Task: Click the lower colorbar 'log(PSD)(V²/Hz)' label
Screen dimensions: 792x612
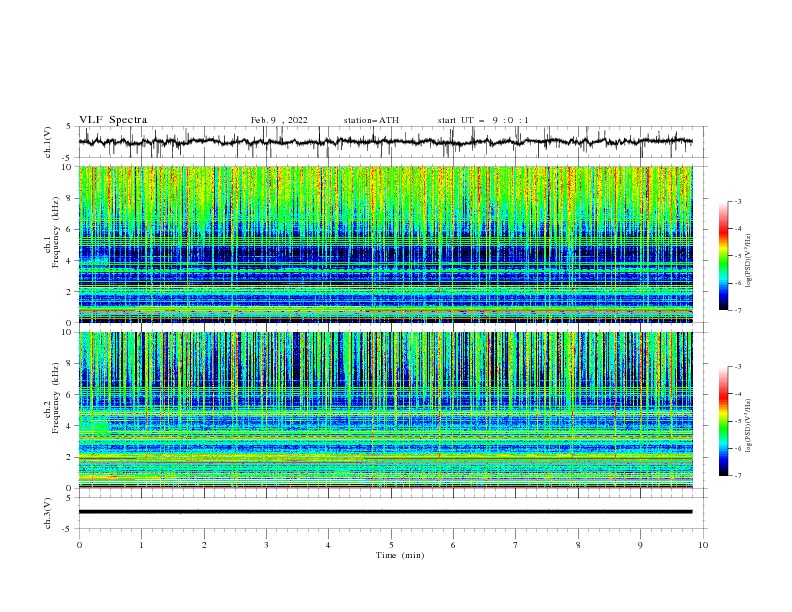Action: (x=749, y=425)
